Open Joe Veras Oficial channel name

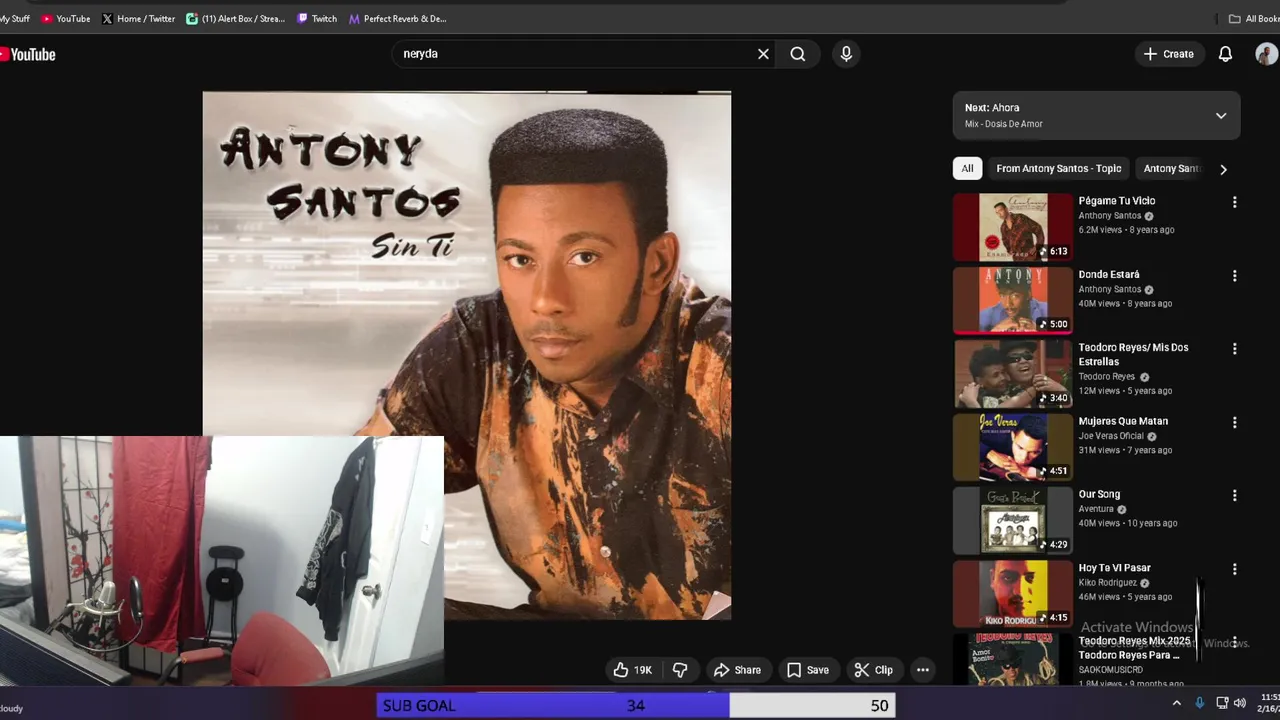coord(1111,436)
